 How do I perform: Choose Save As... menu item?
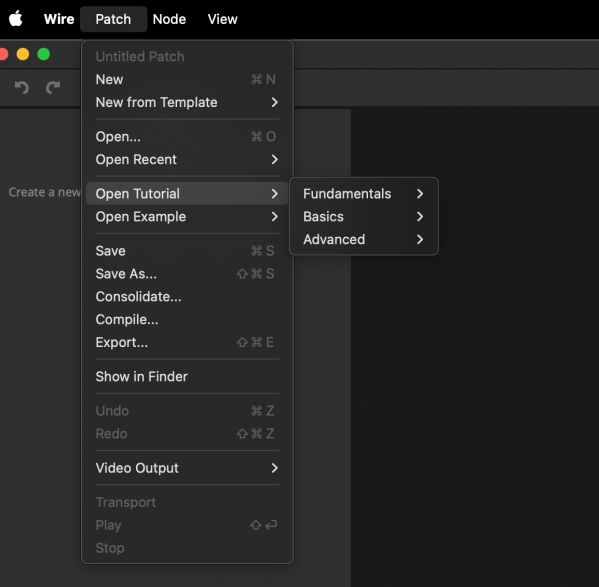coord(187,274)
